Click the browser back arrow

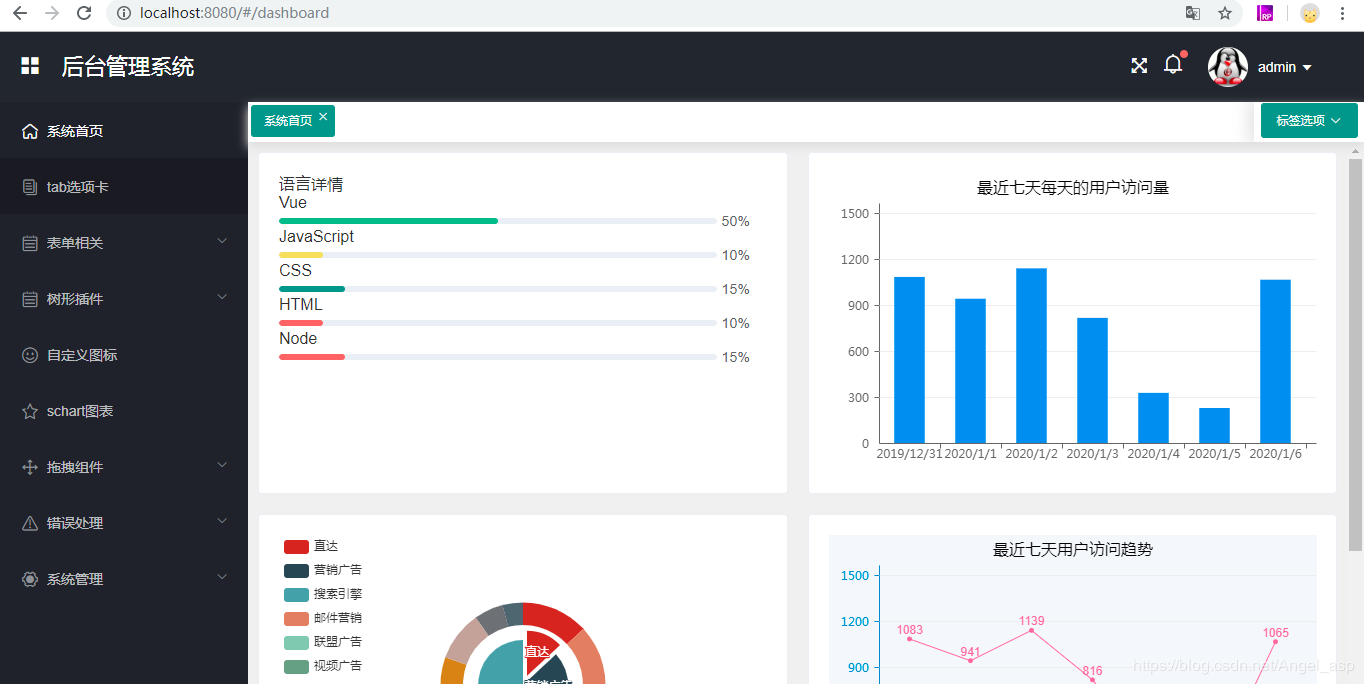coord(19,13)
